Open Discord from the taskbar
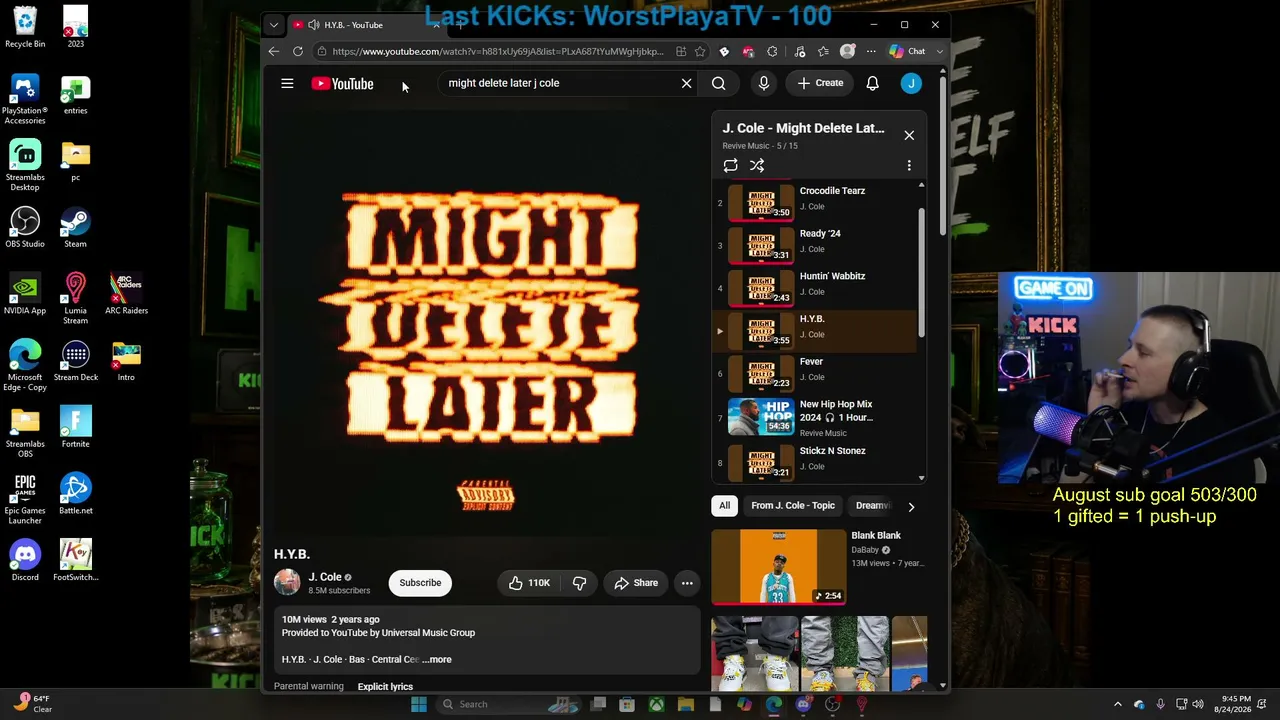 click(803, 704)
